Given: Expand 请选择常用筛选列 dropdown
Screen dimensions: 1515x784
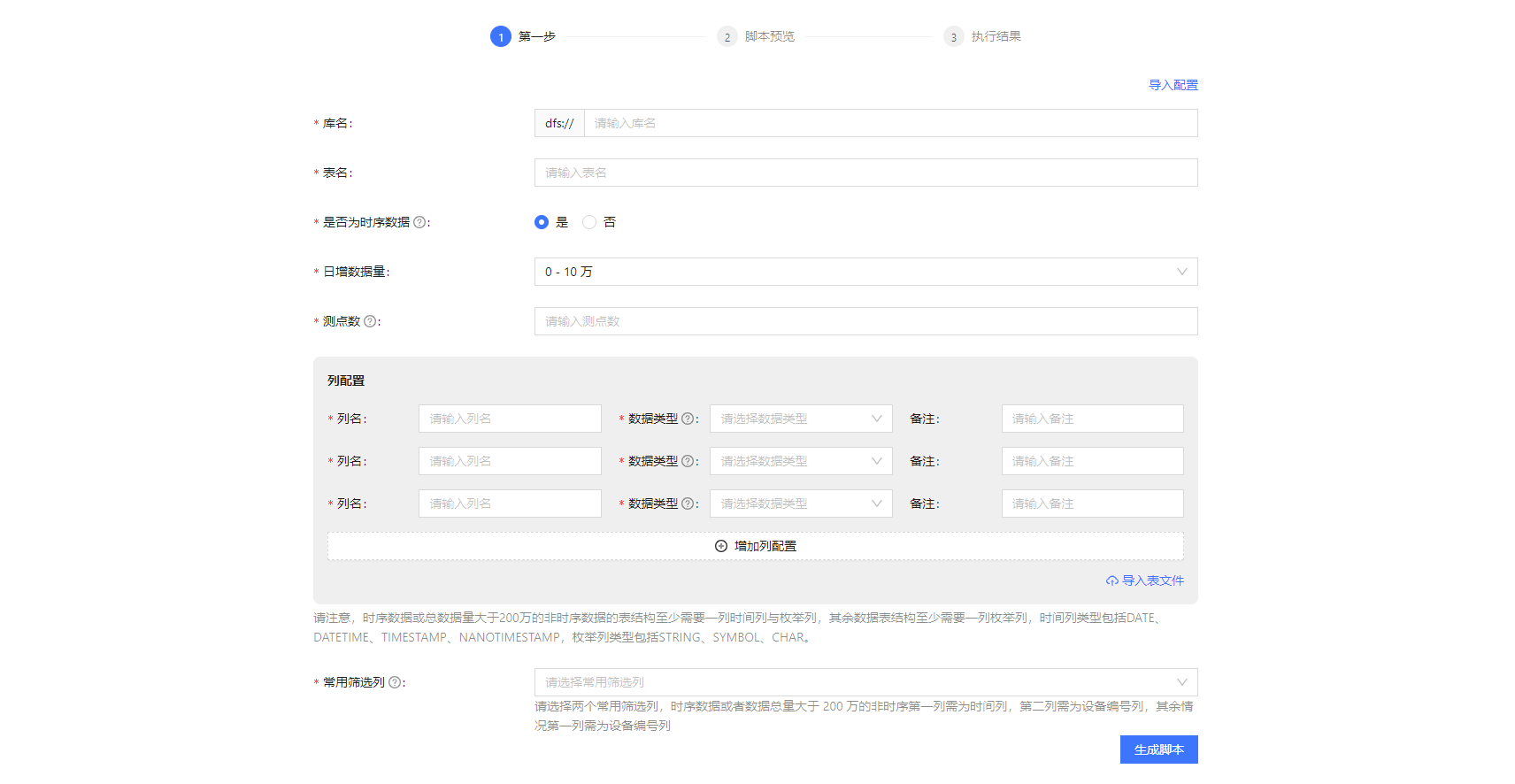Looking at the screenshot, I should [865, 682].
